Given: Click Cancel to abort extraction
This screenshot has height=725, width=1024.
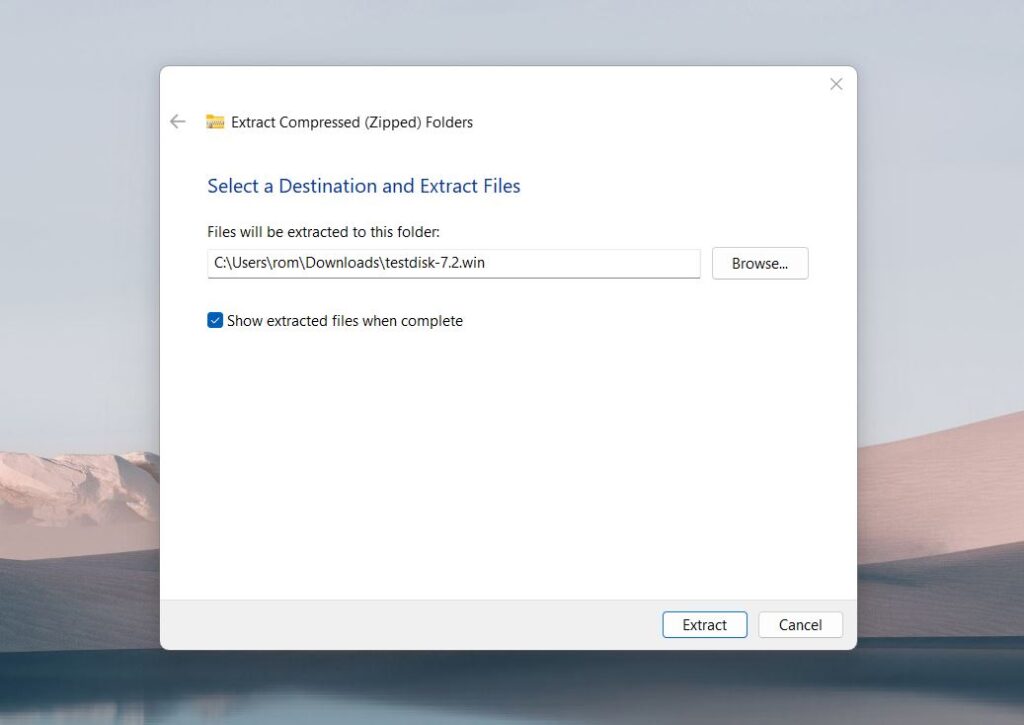Looking at the screenshot, I should [800, 624].
